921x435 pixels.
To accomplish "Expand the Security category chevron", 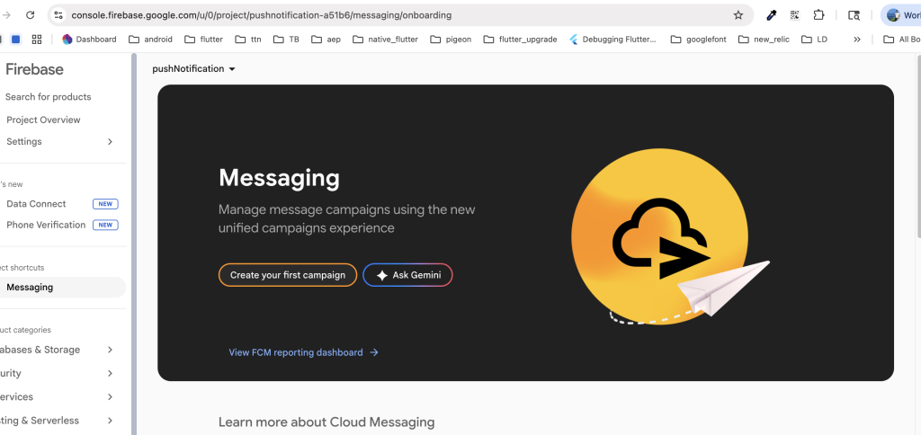I will point(110,373).
